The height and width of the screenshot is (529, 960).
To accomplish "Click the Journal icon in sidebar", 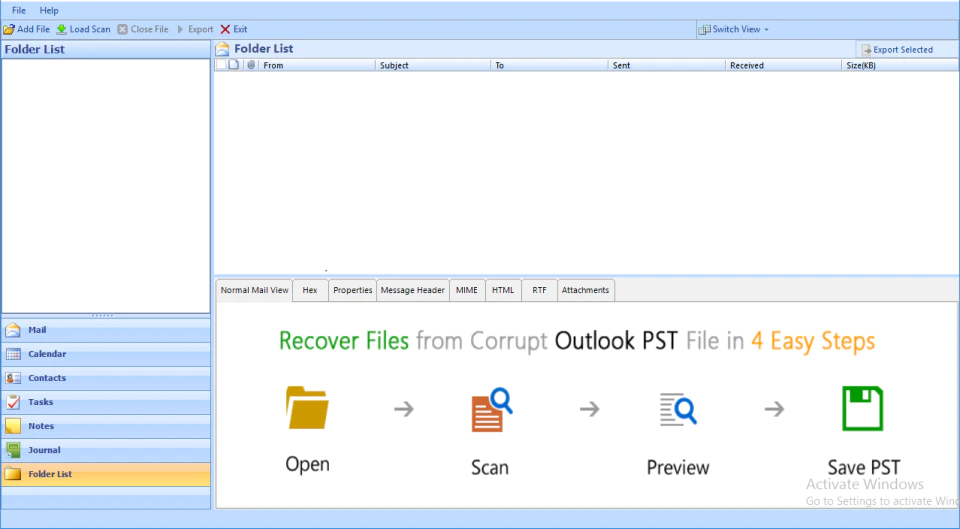I will click(x=13, y=450).
